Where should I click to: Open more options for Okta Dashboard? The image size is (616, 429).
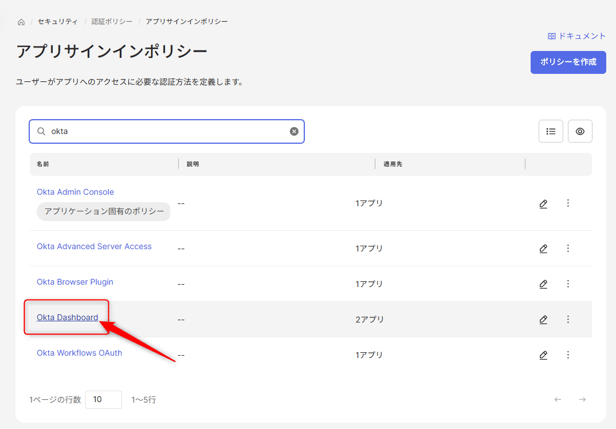[568, 319]
